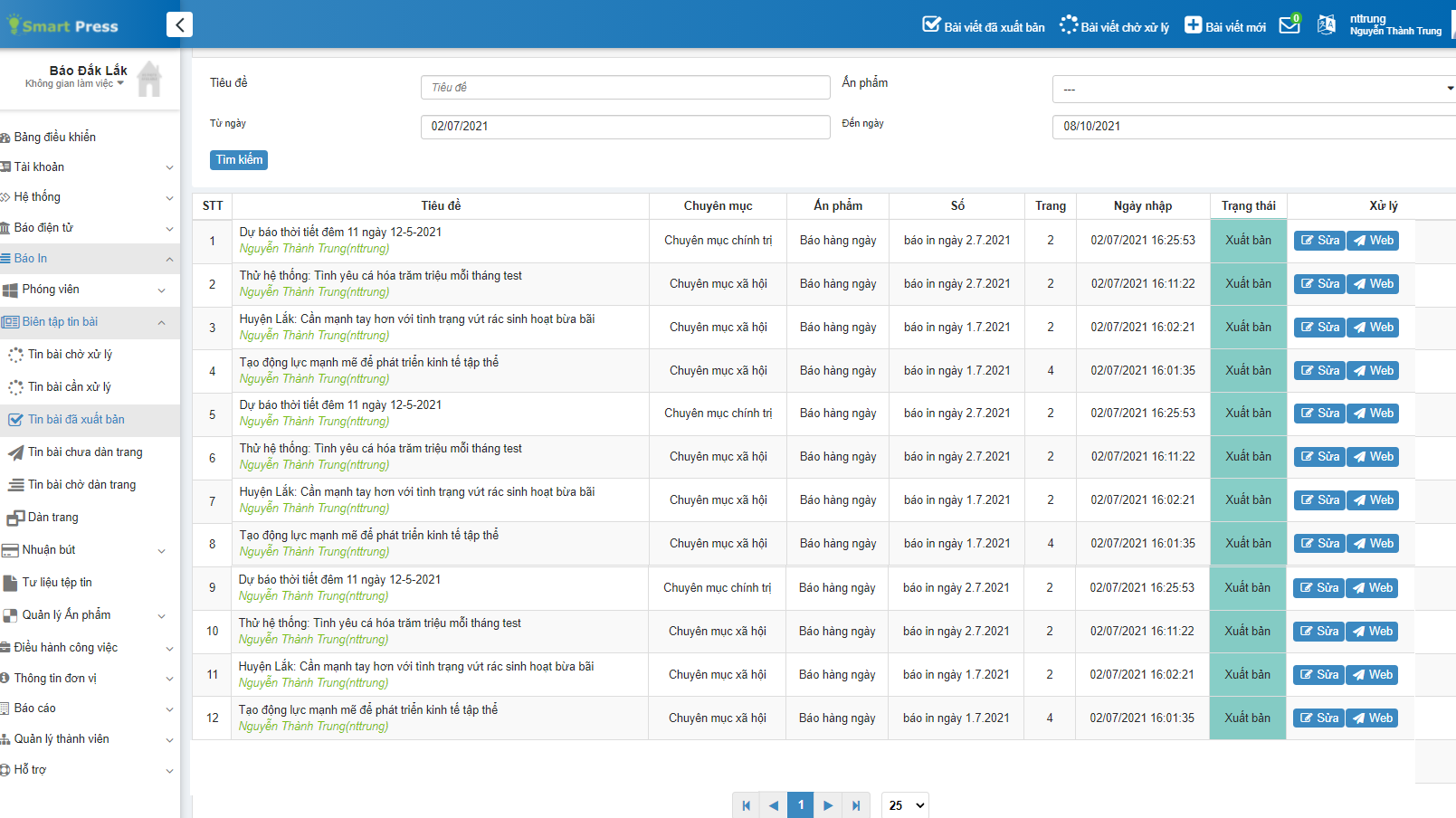Open Tư liệu tệp tin
This screenshot has width=1456, height=818.
click(x=57, y=583)
